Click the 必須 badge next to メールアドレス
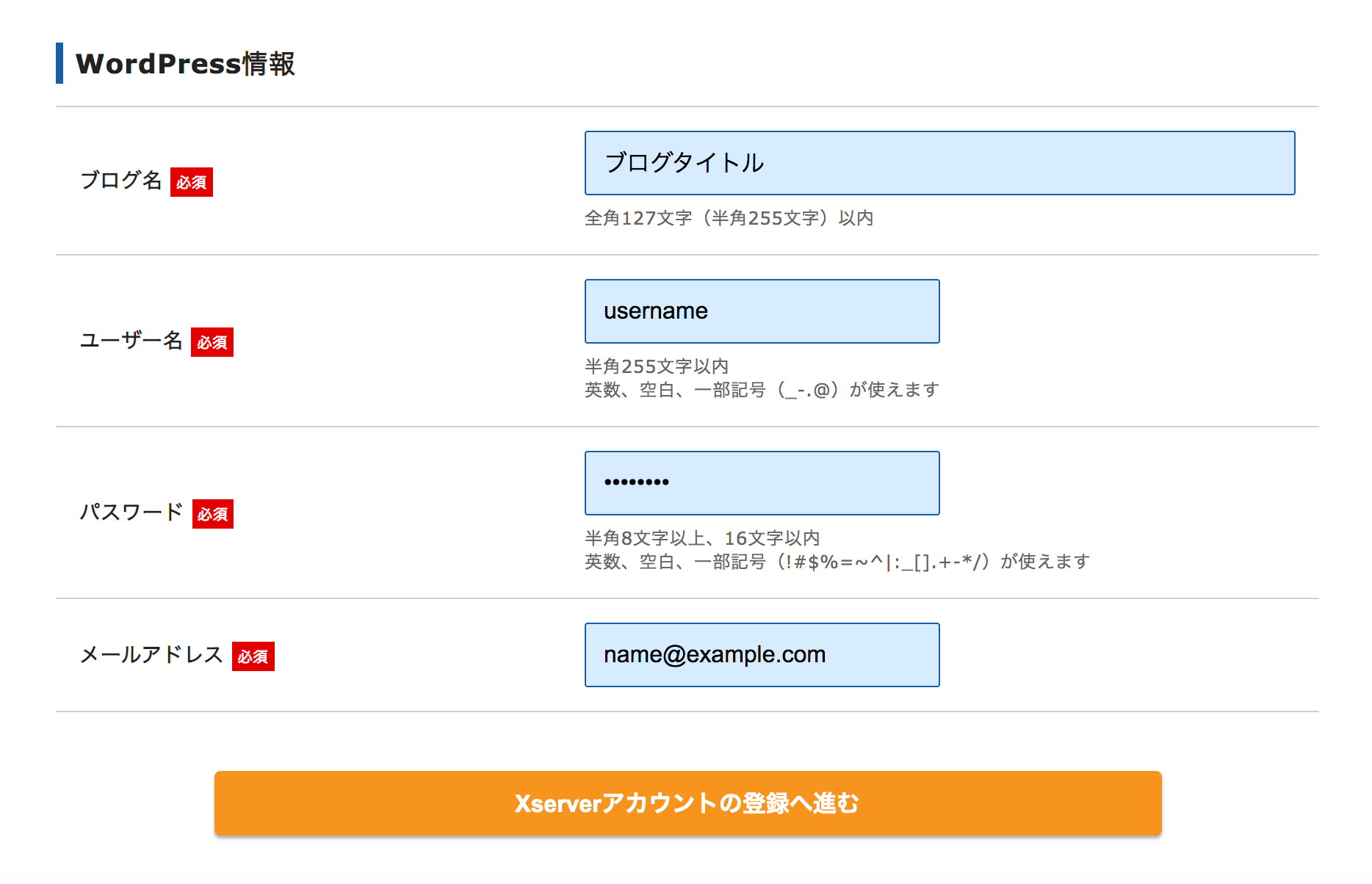1372x884 pixels. click(253, 657)
